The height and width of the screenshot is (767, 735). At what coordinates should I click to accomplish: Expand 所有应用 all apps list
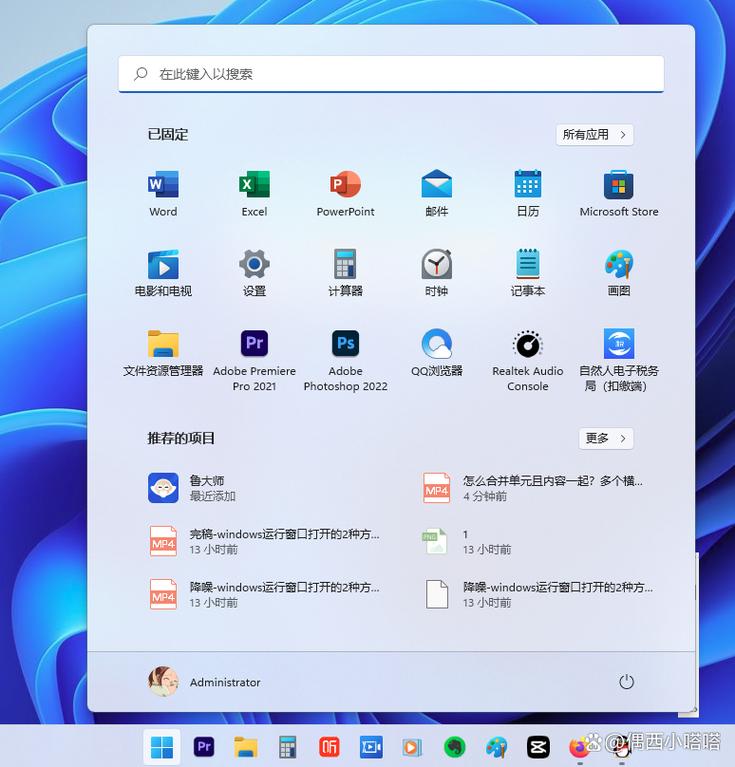coord(595,135)
